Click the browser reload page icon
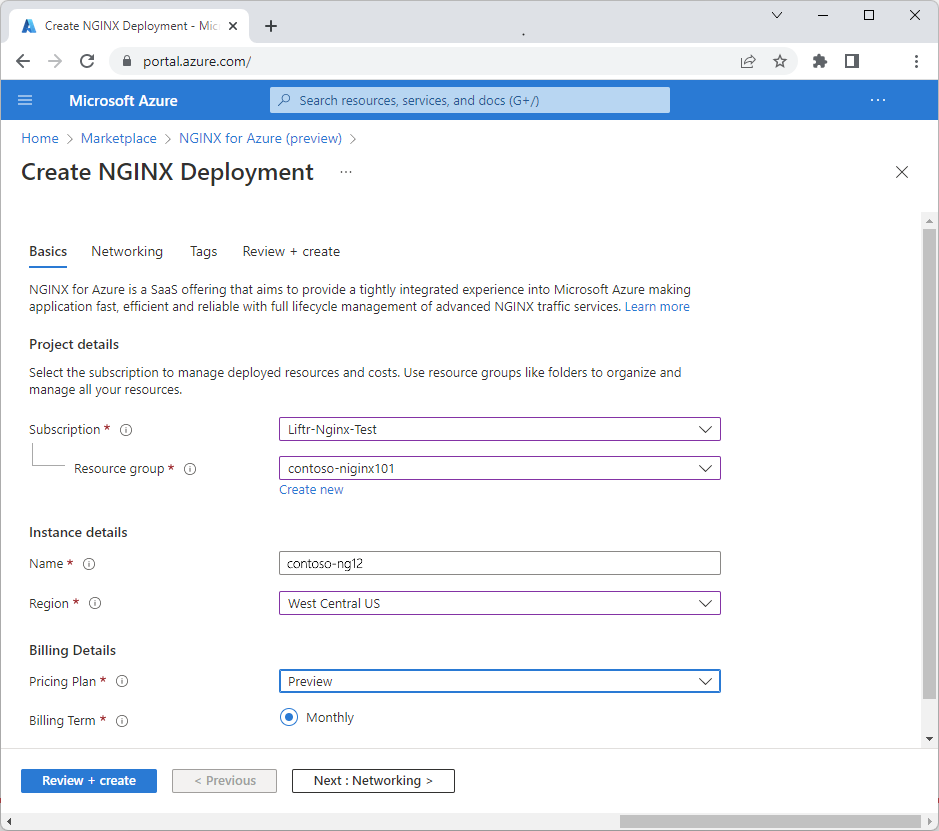The width and height of the screenshot is (939, 831). 87,61
